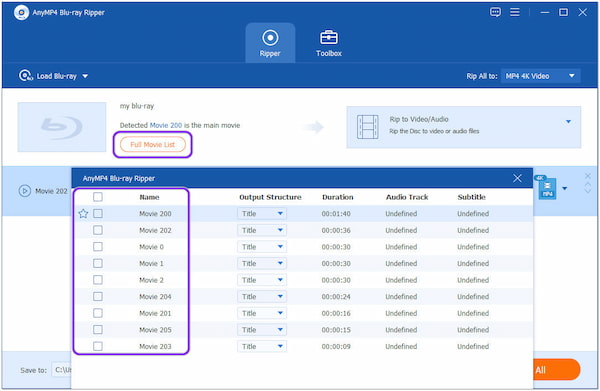
Task: Open the feedback chat icon in title bar
Action: pyautogui.click(x=495, y=12)
